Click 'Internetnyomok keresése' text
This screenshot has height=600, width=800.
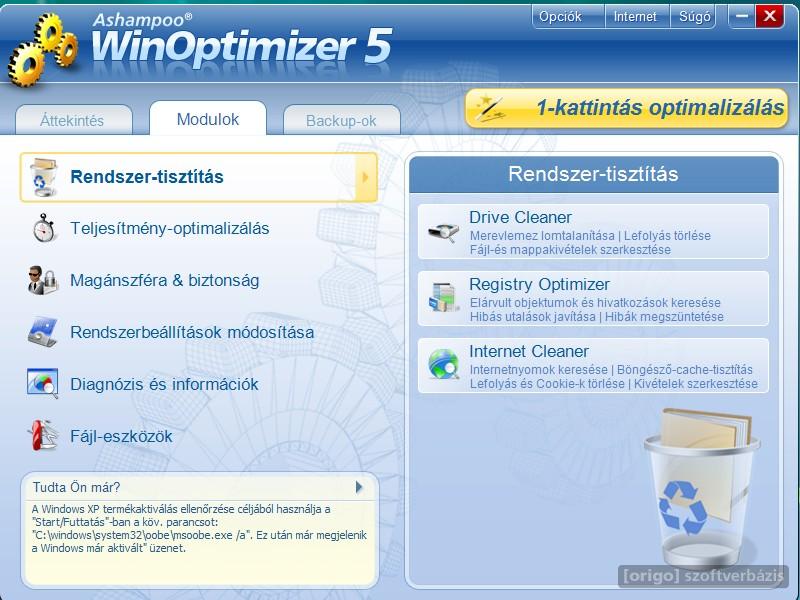point(539,369)
